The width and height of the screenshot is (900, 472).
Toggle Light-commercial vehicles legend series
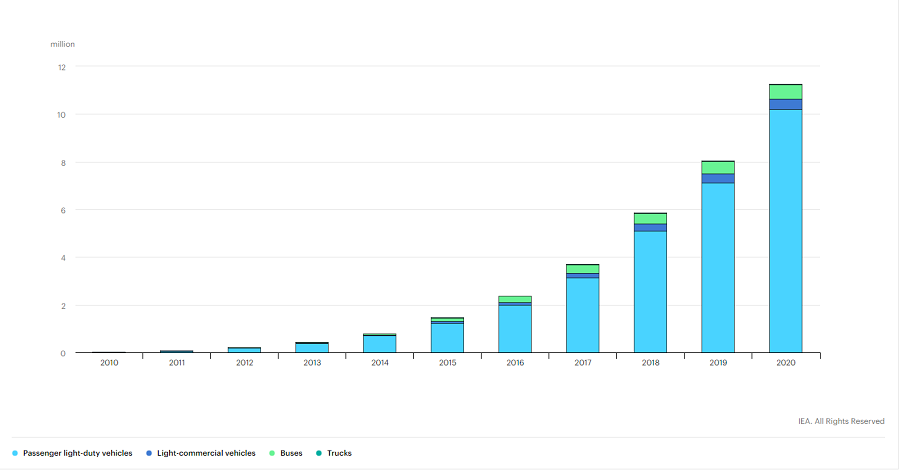click(x=207, y=453)
